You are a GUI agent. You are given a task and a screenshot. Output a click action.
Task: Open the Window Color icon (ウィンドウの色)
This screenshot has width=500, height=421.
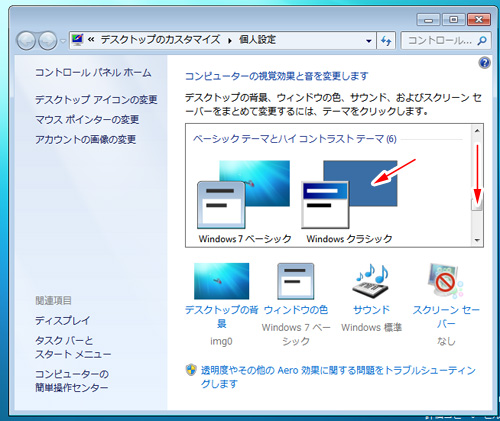coord(296,281)
